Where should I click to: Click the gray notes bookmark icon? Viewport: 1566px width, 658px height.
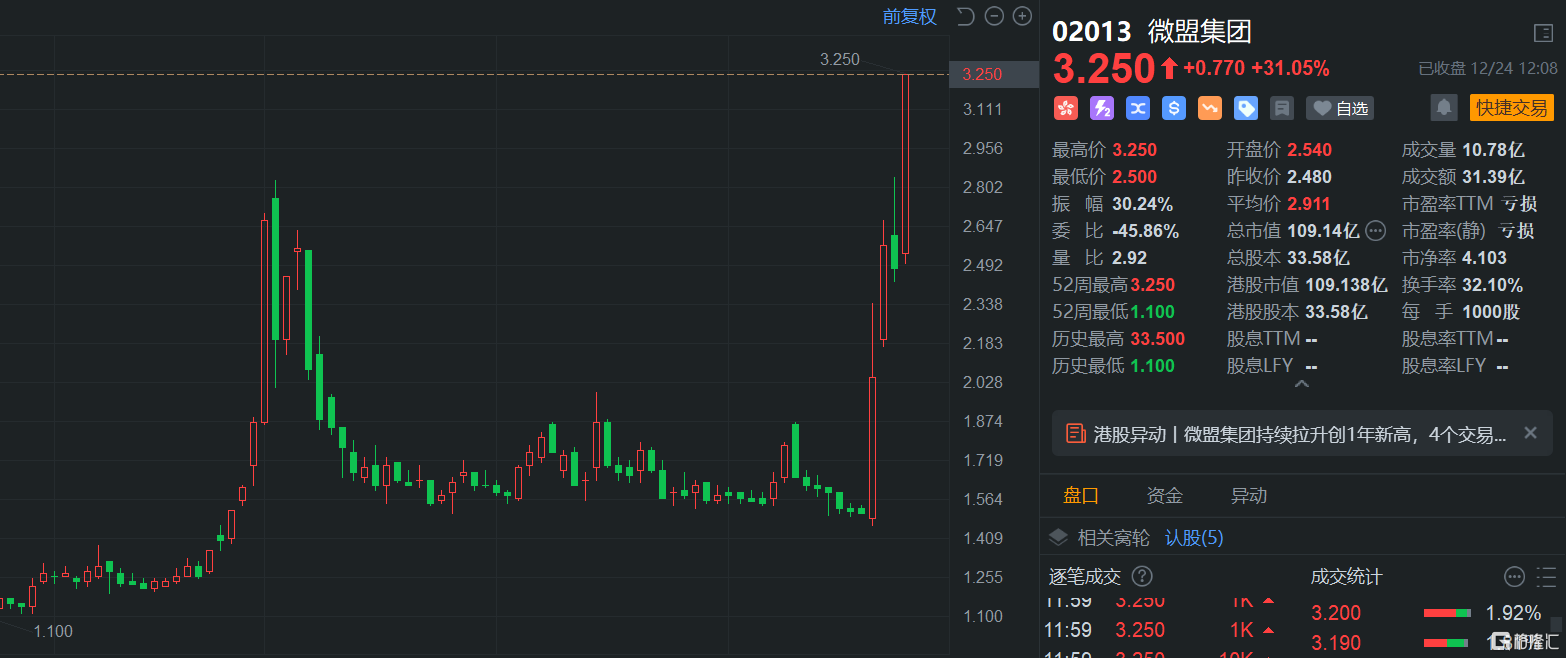coord(1281,108)
